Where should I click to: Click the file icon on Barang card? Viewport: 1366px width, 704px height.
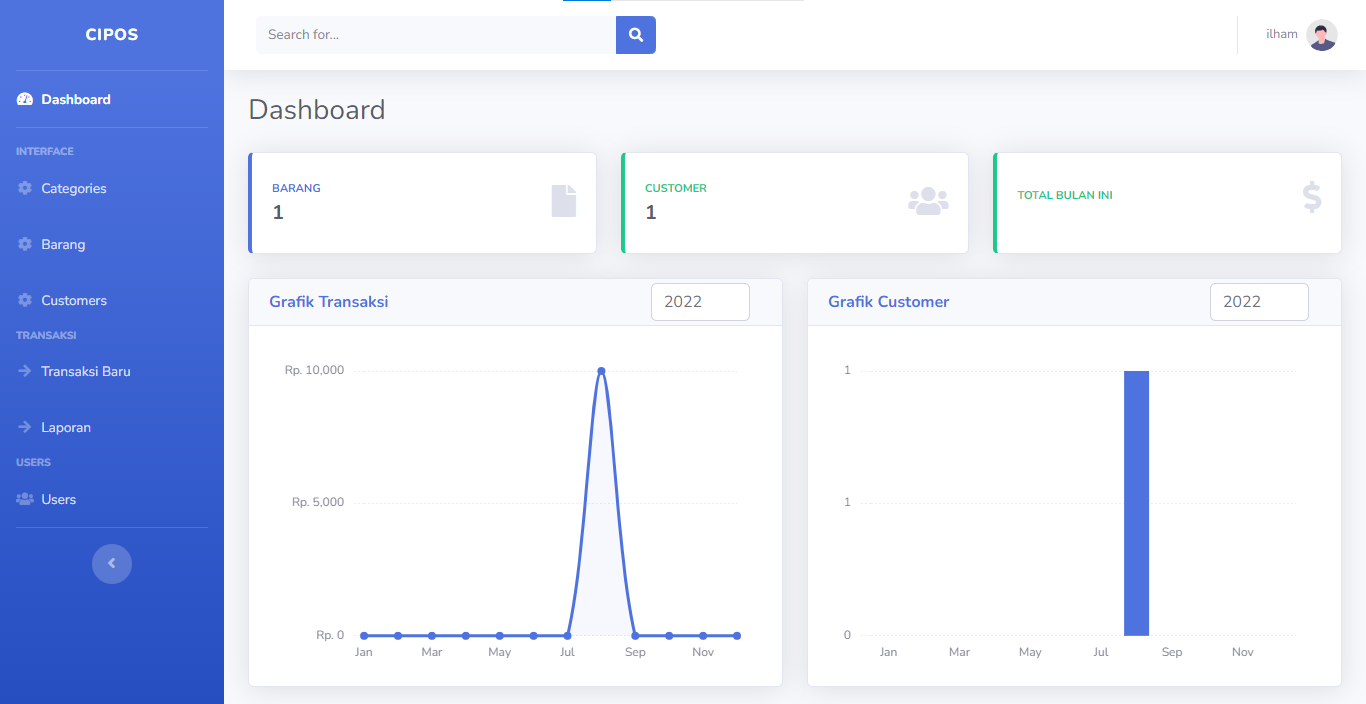[564, 201]
